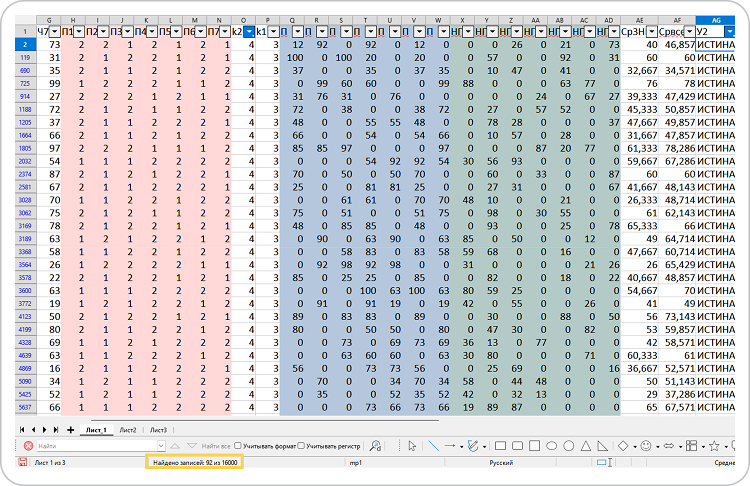Screen dimensions: 750x486
Task: Select column header G
Action: tap(49, 20)
